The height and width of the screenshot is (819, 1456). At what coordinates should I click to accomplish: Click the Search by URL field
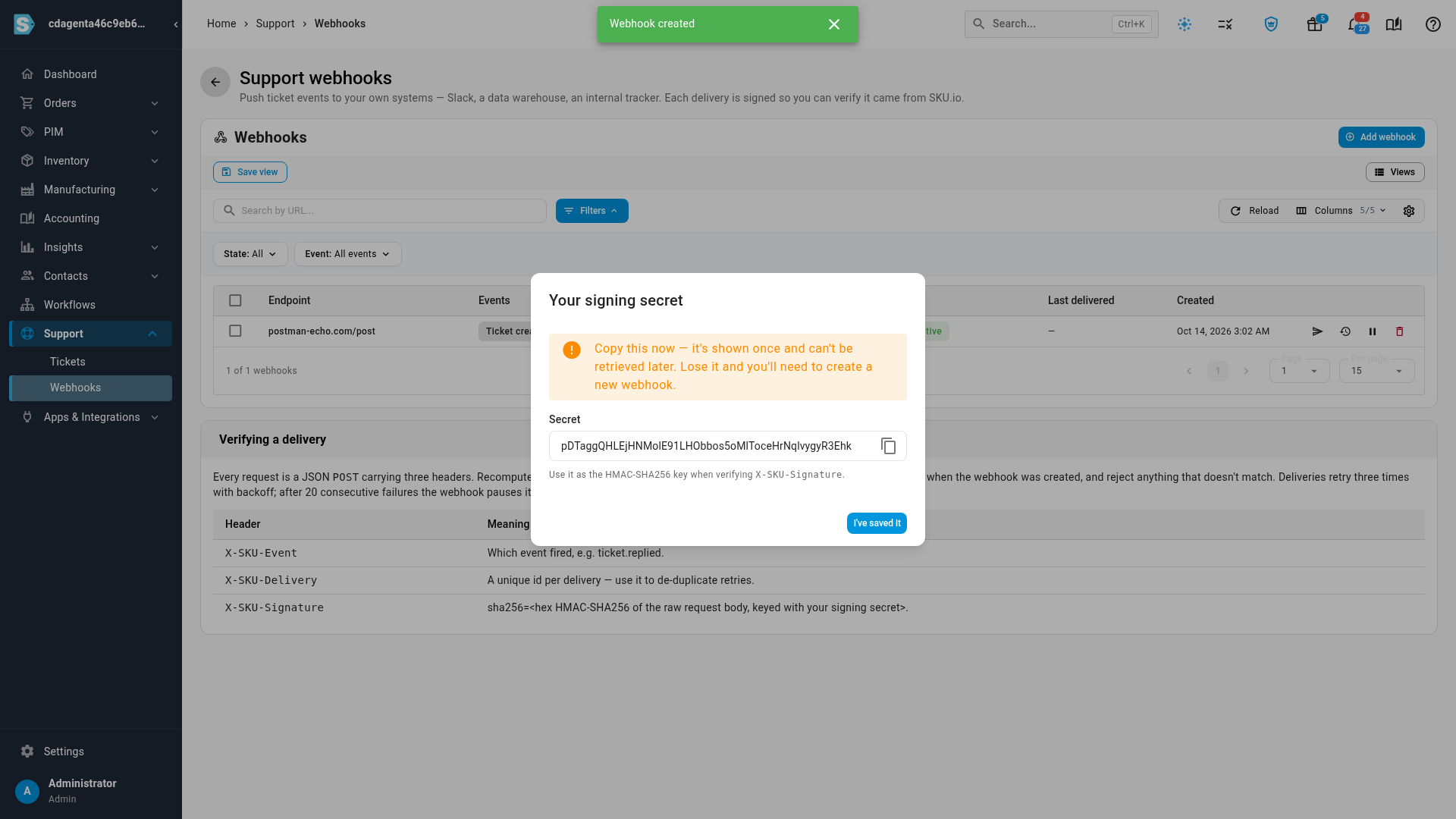(379, 211)
